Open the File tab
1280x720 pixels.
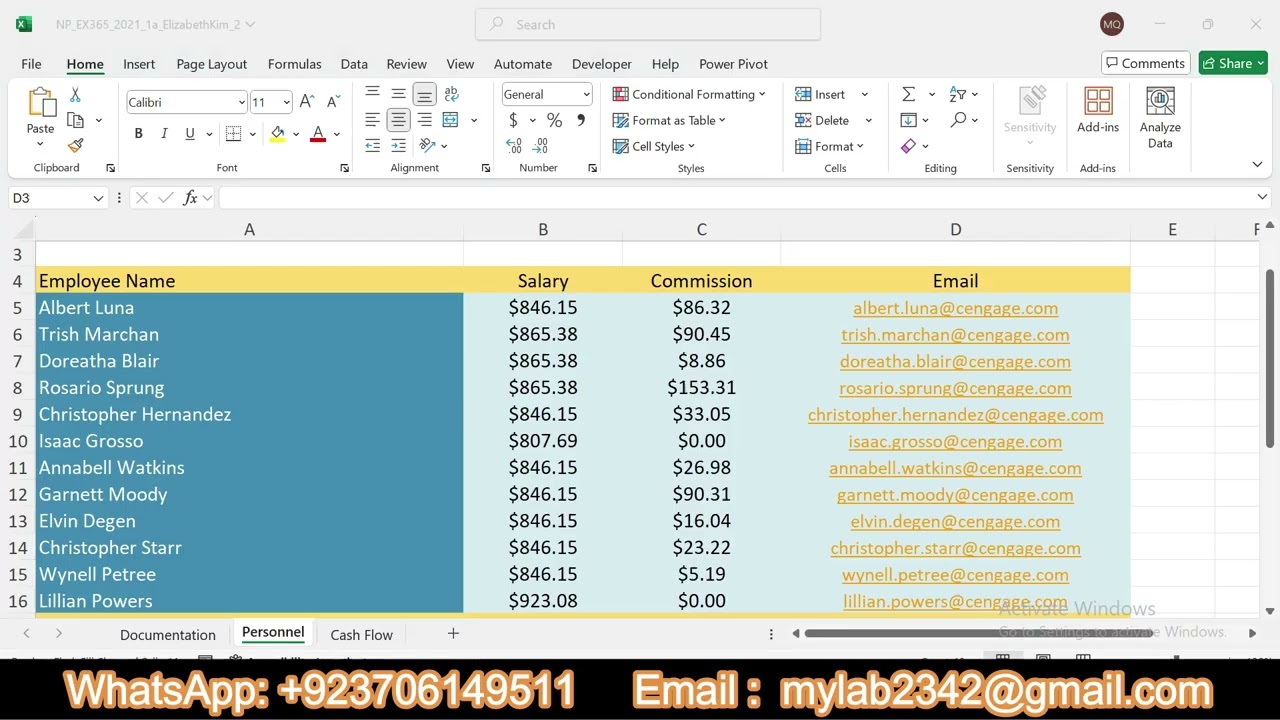point(31,64)
